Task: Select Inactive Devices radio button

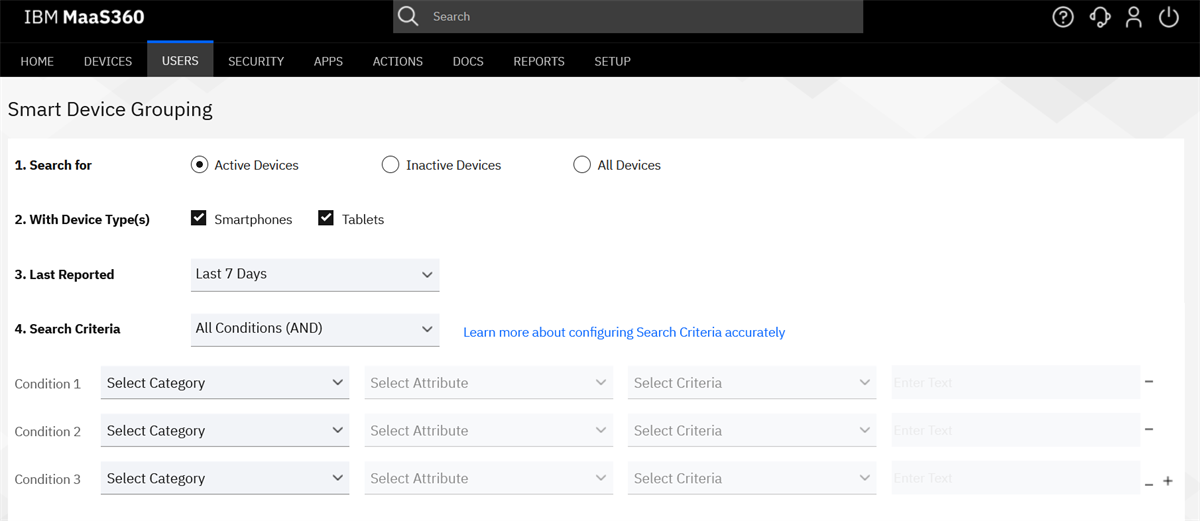Action: (x=390, y=165)
